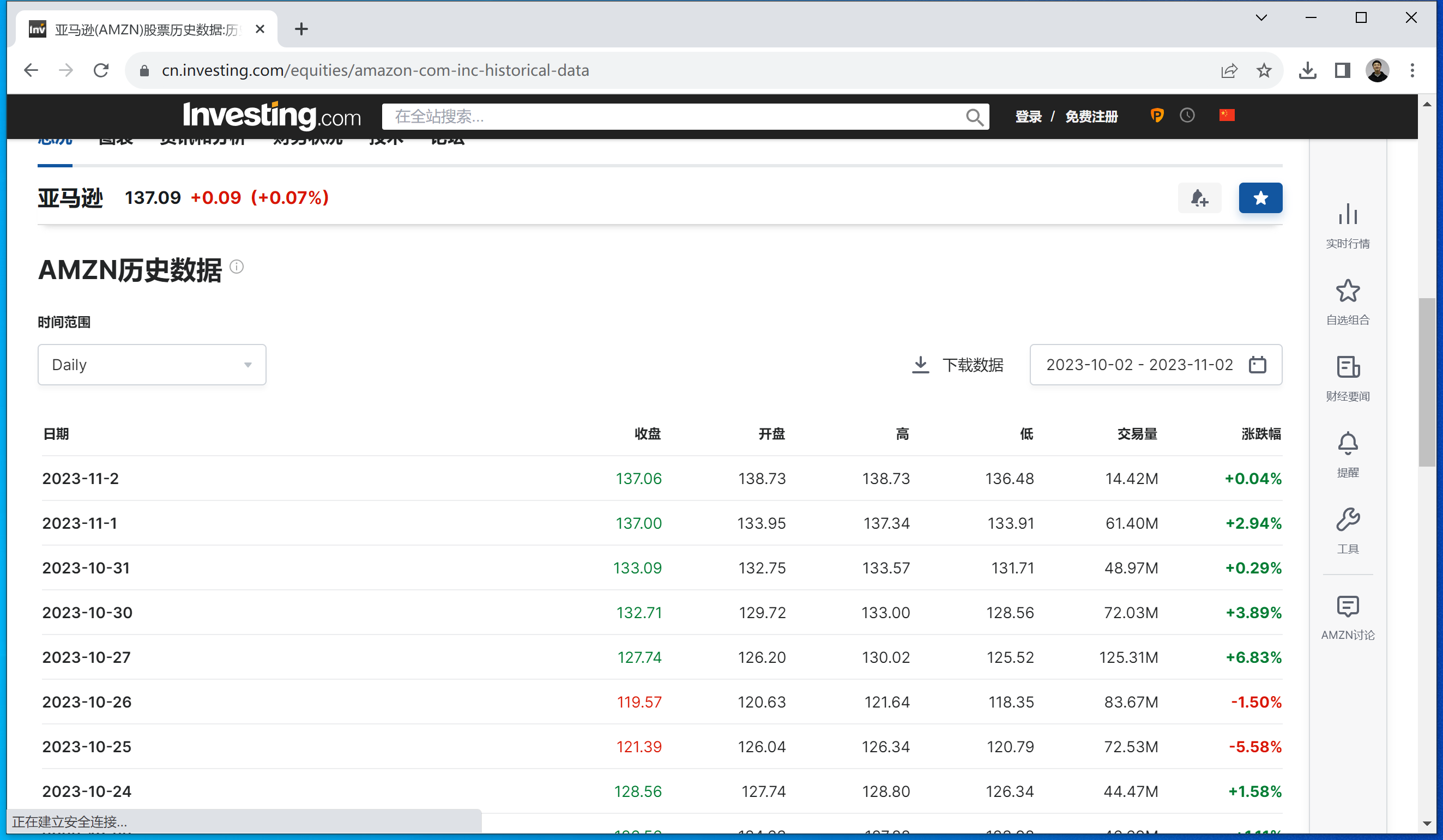The image size is (1443, 840).
Task: Click 免费注册 link
Action: coord(1091,116)
